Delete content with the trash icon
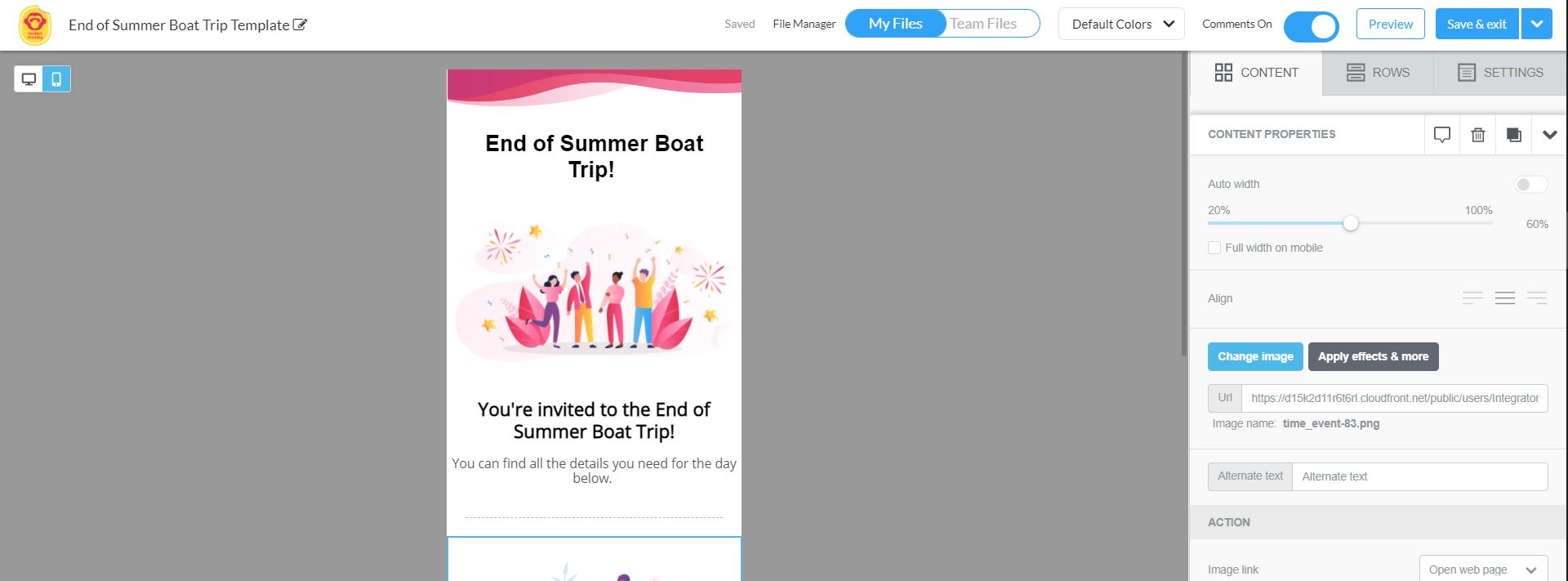This screenshot has width=1568, height=581. 1478,135
